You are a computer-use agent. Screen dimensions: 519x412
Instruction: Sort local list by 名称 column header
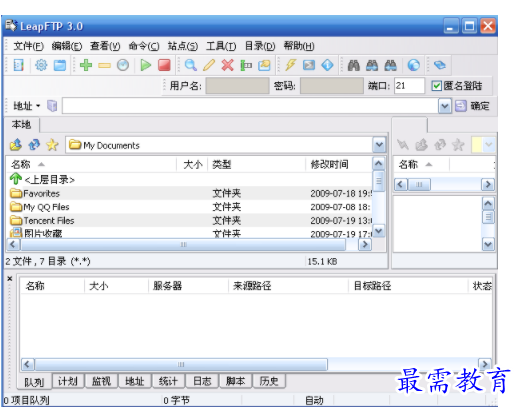pos(91,164)
